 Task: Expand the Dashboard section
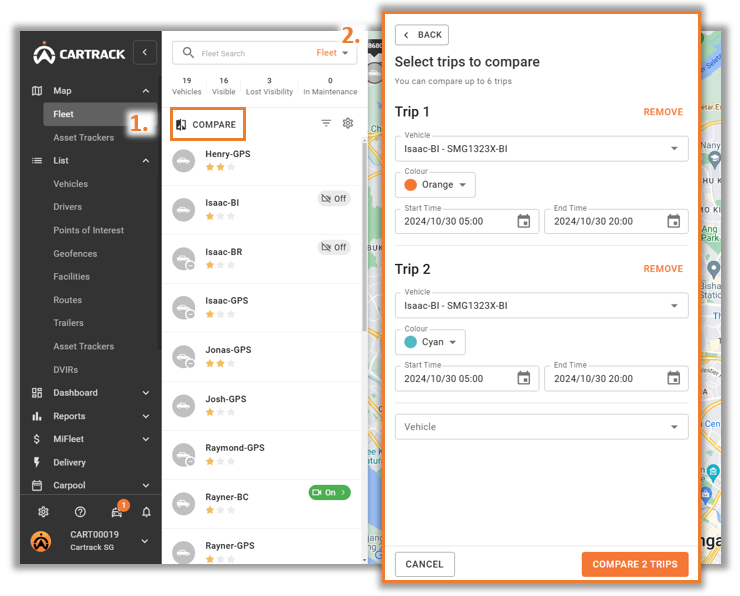146,393
